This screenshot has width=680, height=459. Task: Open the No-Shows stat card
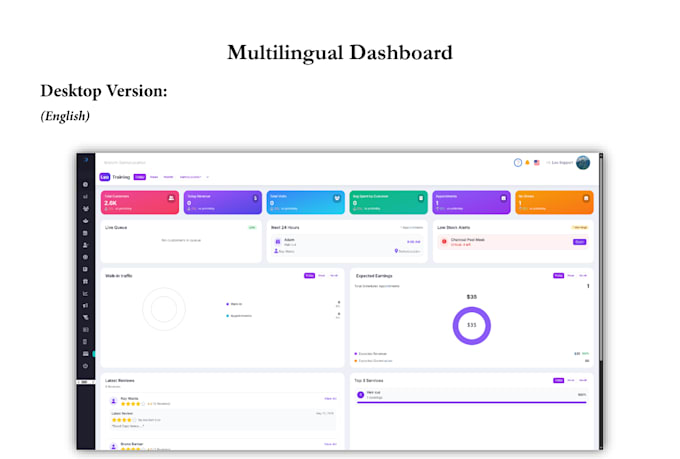(554, 202)
